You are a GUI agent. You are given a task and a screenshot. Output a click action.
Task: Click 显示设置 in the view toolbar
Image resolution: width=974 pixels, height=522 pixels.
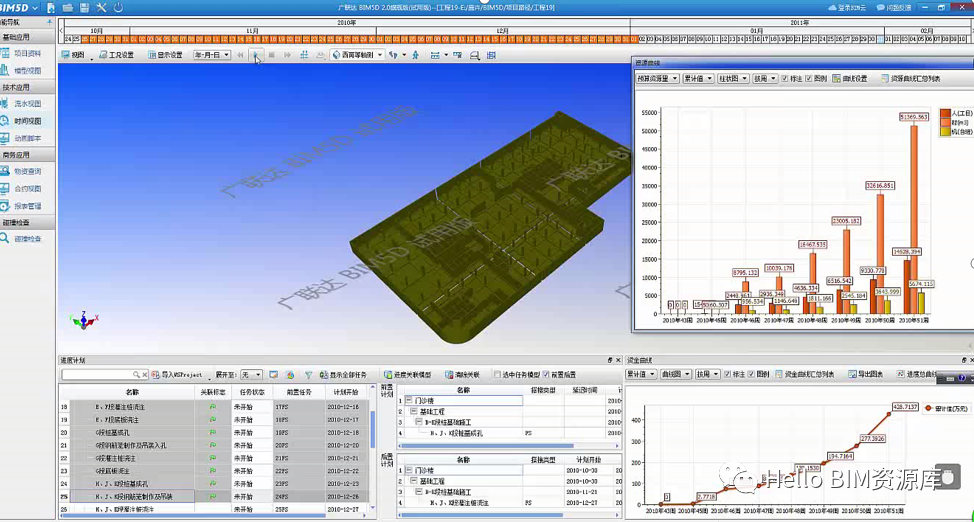(x=165, y=55)
